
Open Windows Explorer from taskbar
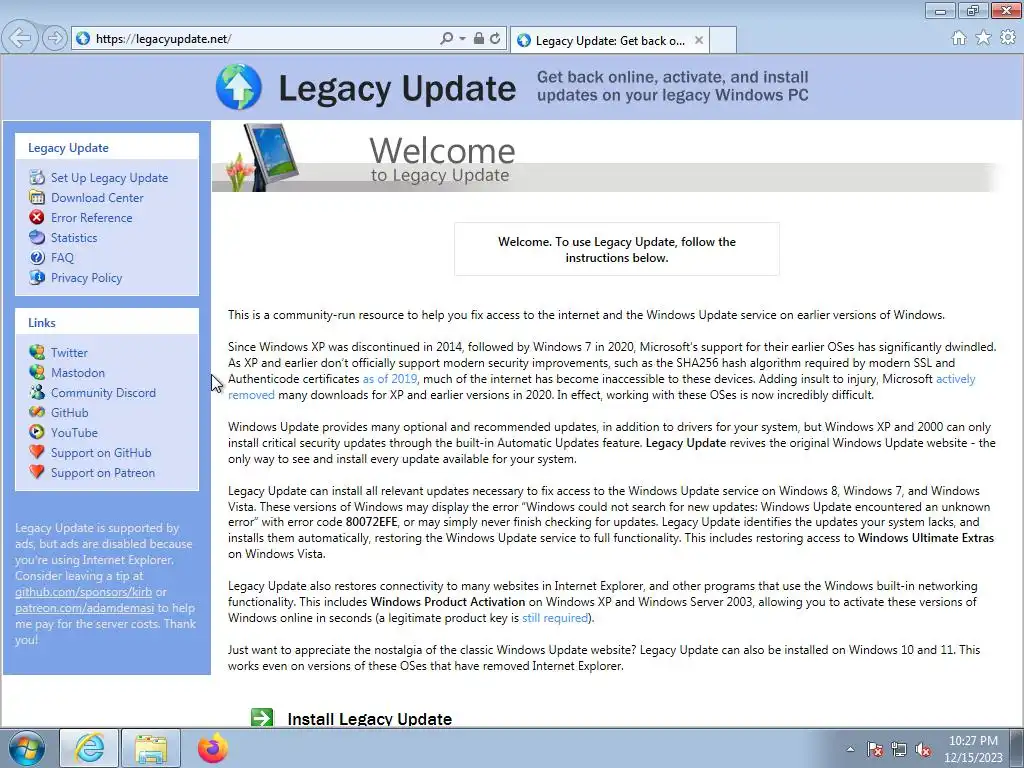[x=150, y=748]
